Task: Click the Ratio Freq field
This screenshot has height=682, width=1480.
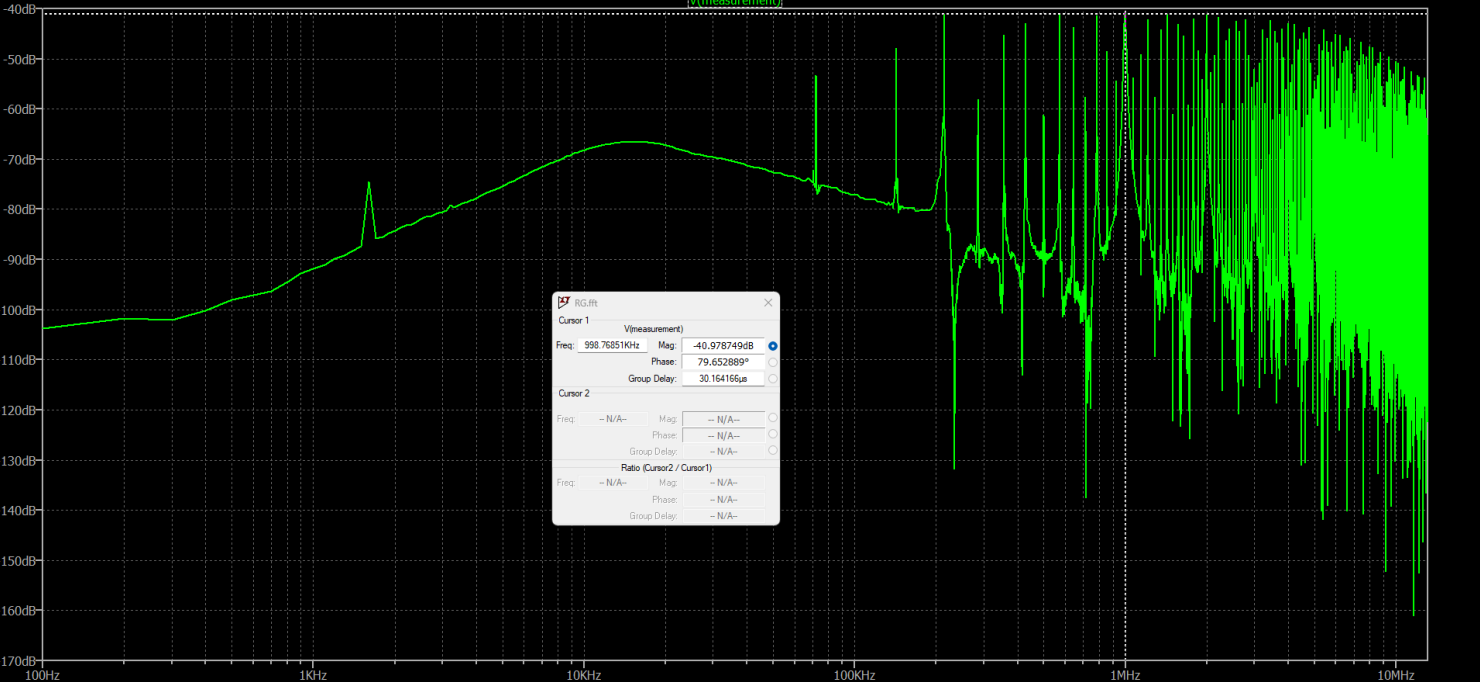Action: click(613, 482)
